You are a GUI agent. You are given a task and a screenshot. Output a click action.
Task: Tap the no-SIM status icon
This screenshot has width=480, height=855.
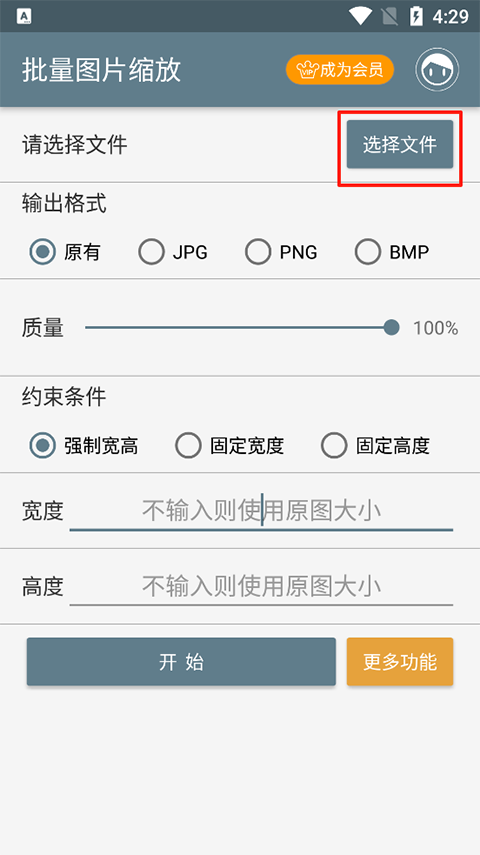click(389, 16)
